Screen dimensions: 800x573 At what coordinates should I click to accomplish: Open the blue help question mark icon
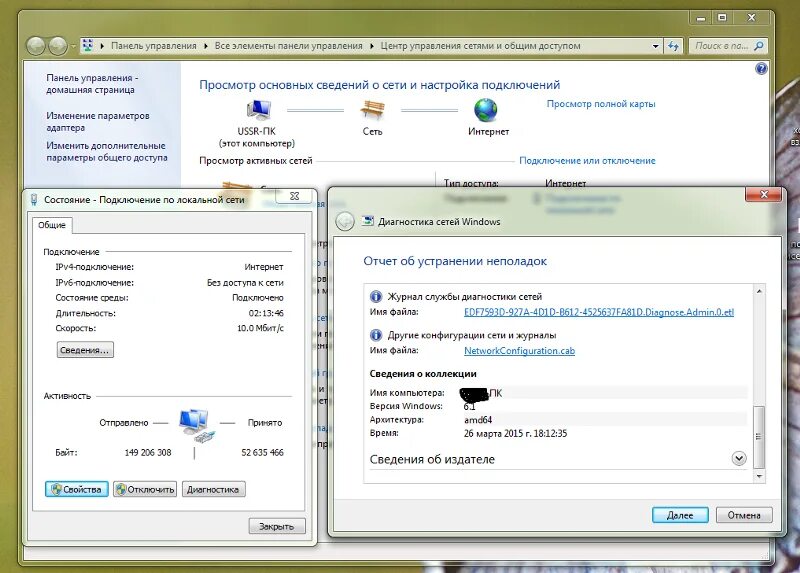(761, 68)
